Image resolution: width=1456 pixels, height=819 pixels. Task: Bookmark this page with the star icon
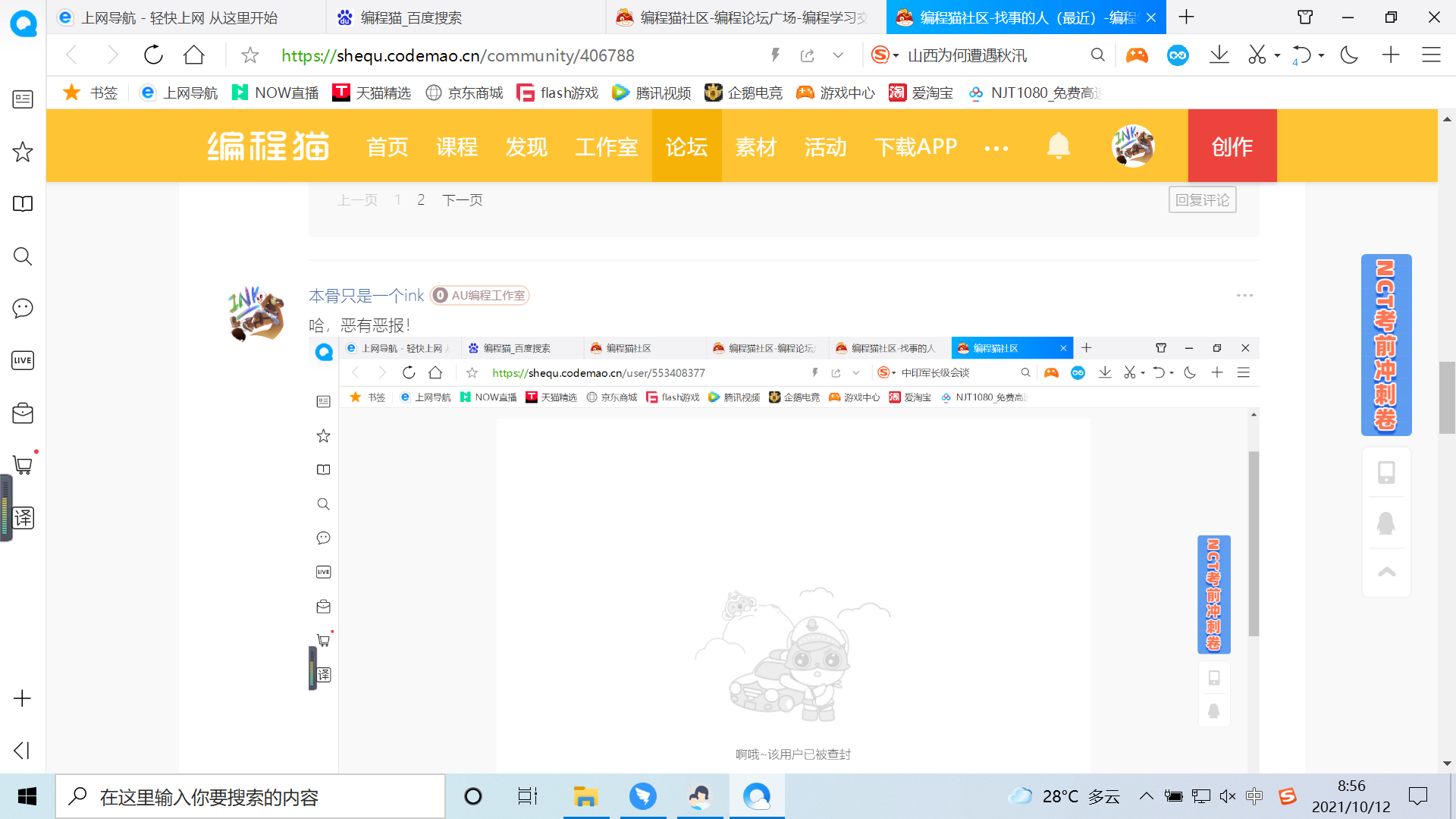[x=249, y=55]
